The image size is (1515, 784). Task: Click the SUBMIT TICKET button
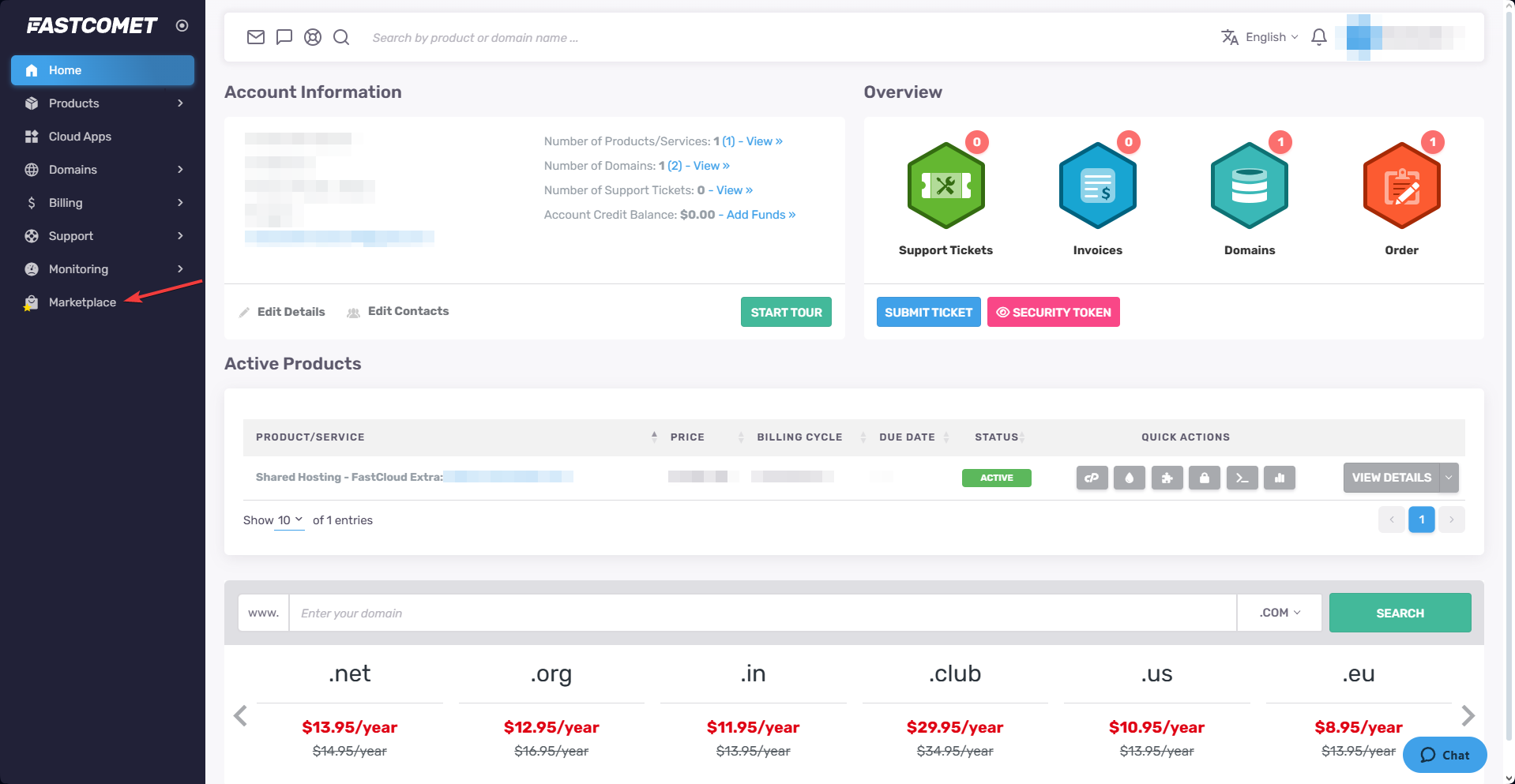point(928,312)
